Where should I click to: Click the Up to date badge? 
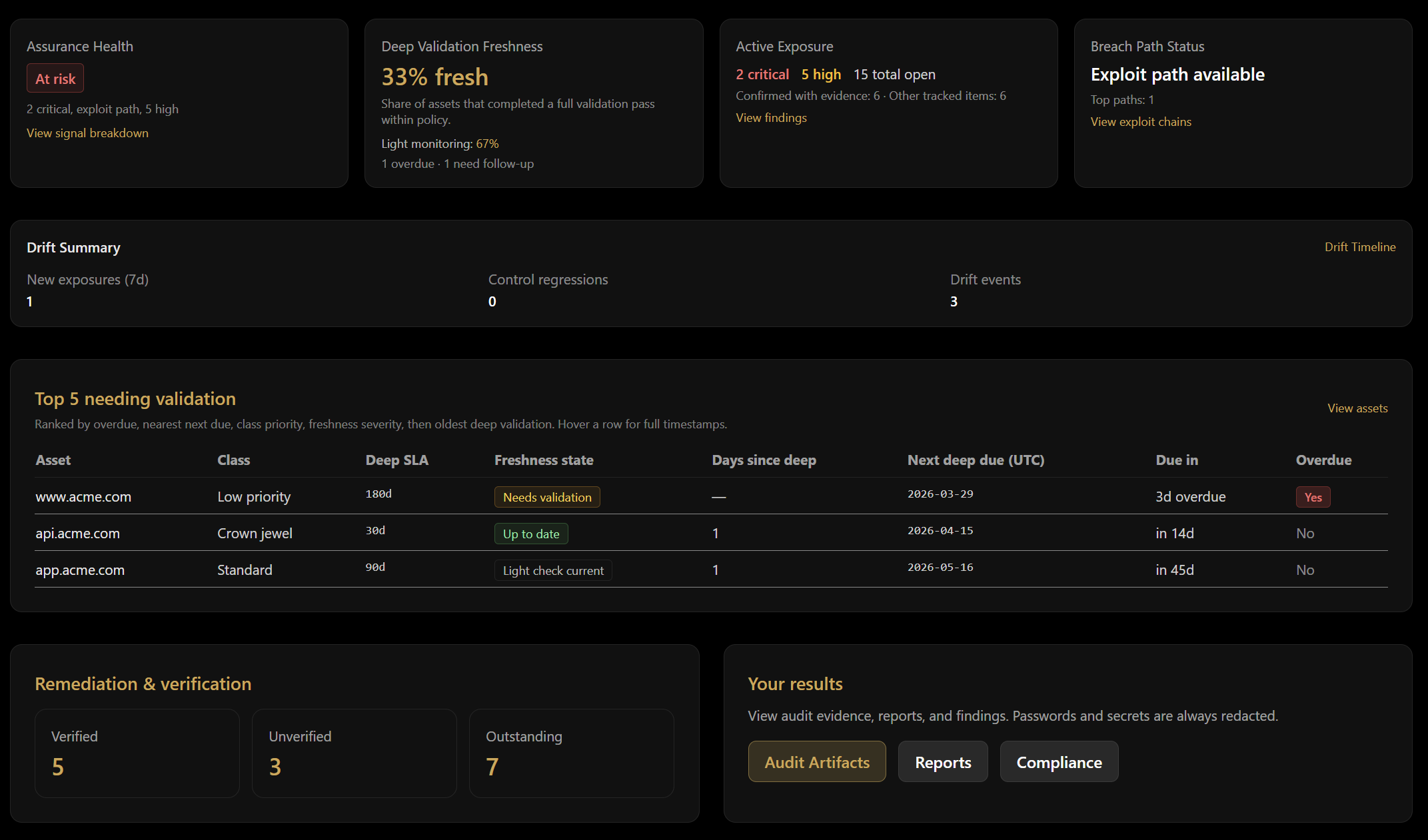click(531, 534)
